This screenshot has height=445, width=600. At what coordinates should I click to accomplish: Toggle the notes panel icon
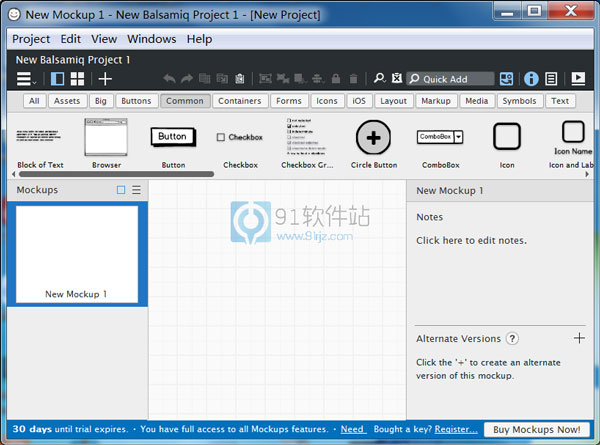point(551,79)
